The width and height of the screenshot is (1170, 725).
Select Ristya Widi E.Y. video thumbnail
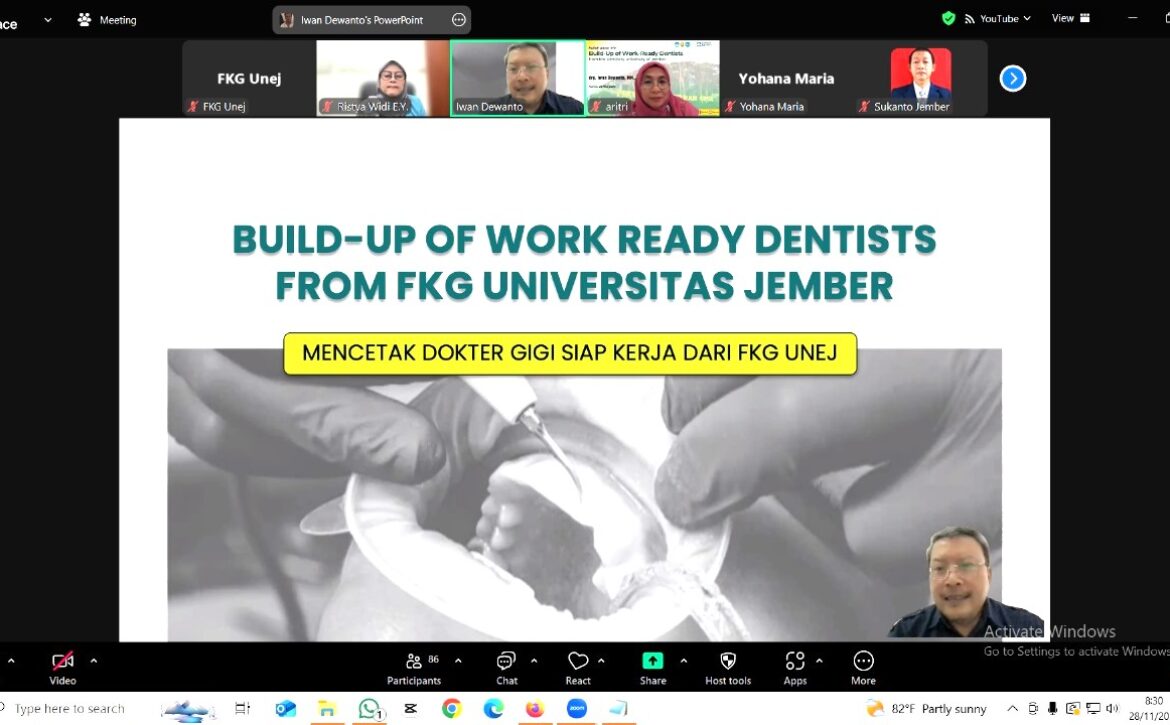click(383, 78)
